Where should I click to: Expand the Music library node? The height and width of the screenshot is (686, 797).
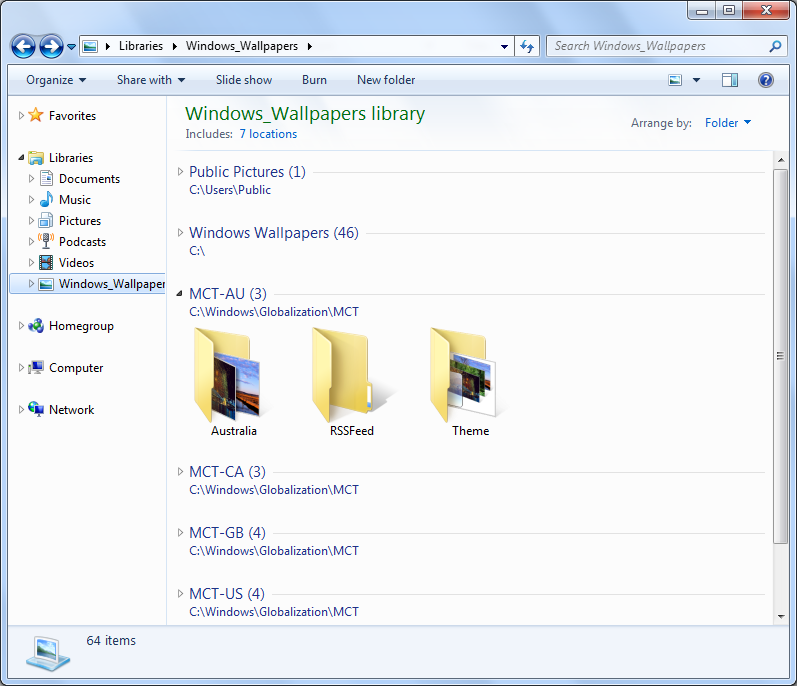(x=31, y=199)
